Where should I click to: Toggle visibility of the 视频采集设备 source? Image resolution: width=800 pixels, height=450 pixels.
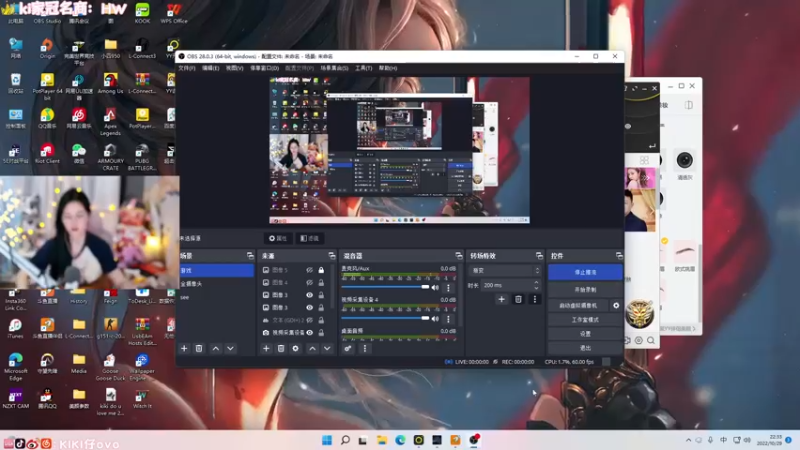click(x=309, y=332)
